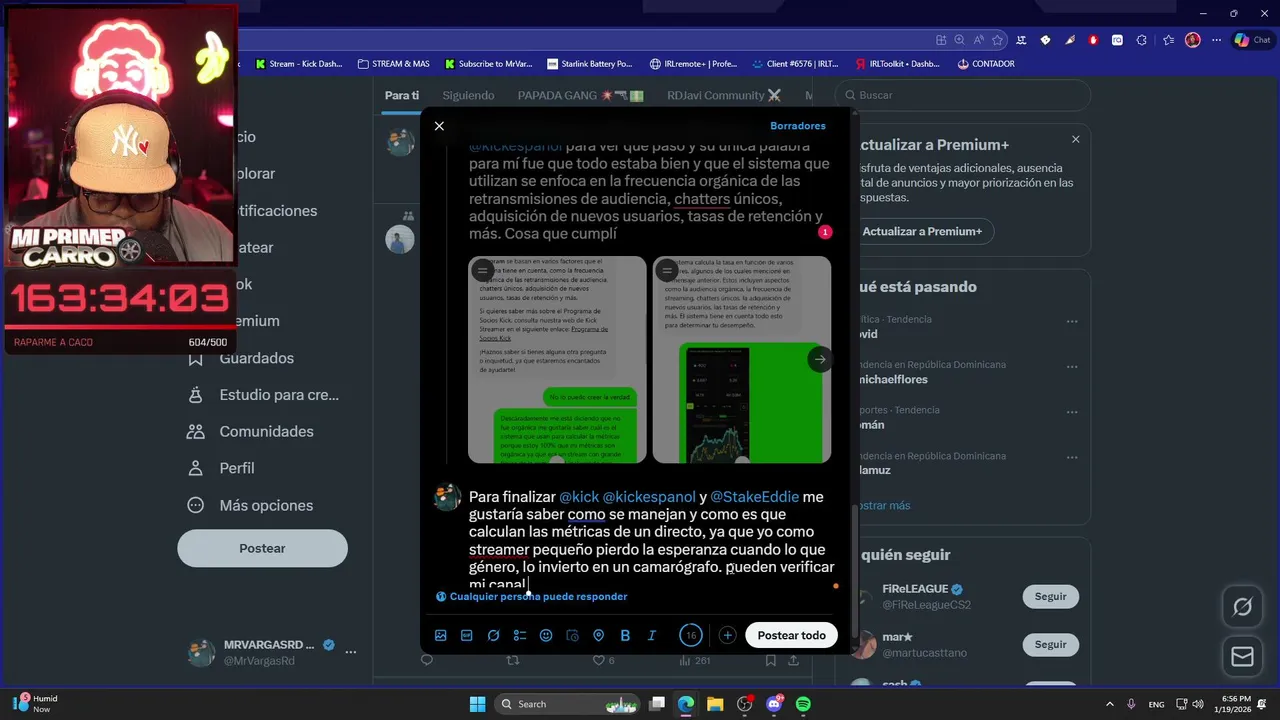Switch to the PAPADA GANG tab
Viewport: 1280px width, 720px height.
click(580, 95)
